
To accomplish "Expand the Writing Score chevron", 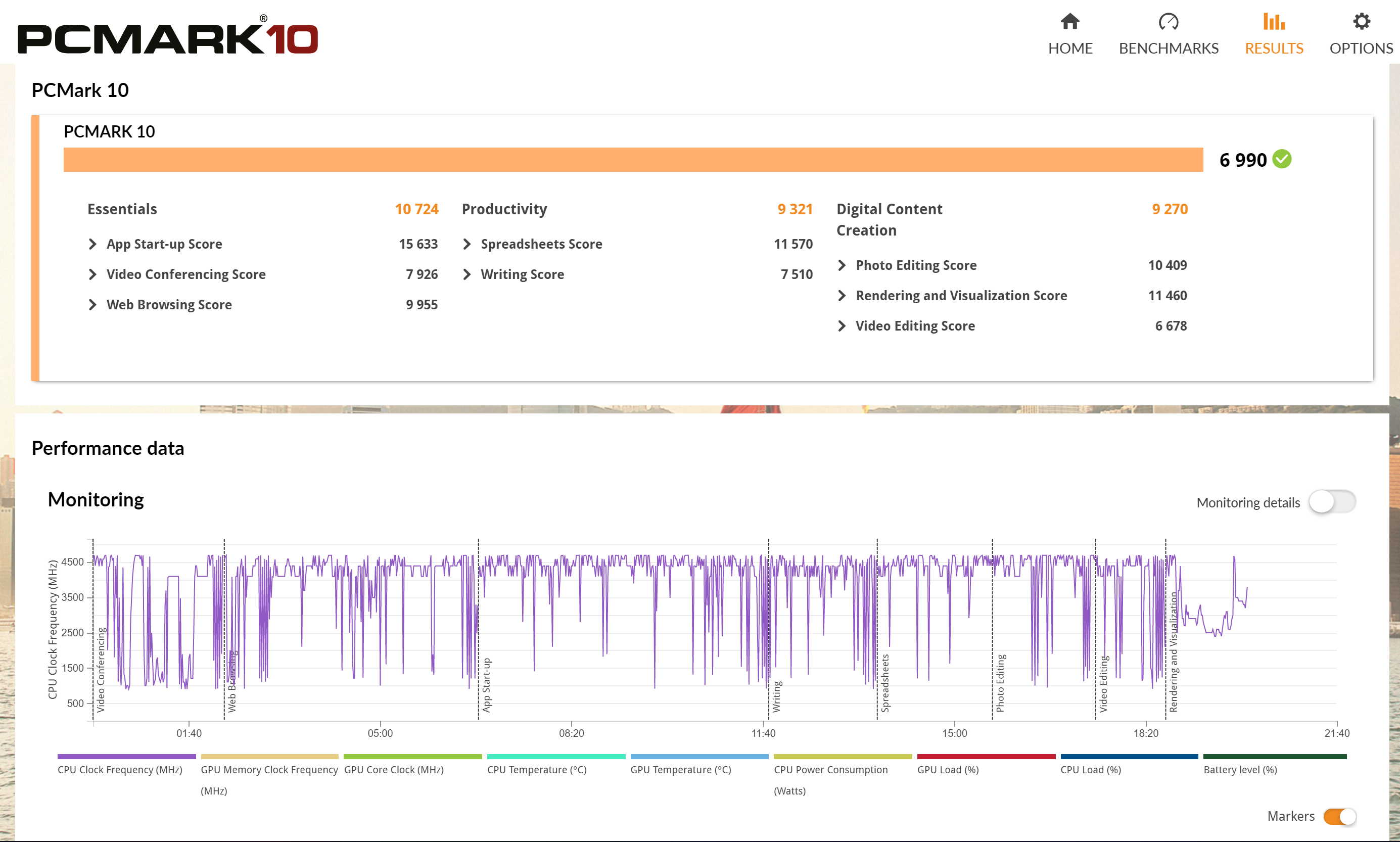I will point(467,274).
